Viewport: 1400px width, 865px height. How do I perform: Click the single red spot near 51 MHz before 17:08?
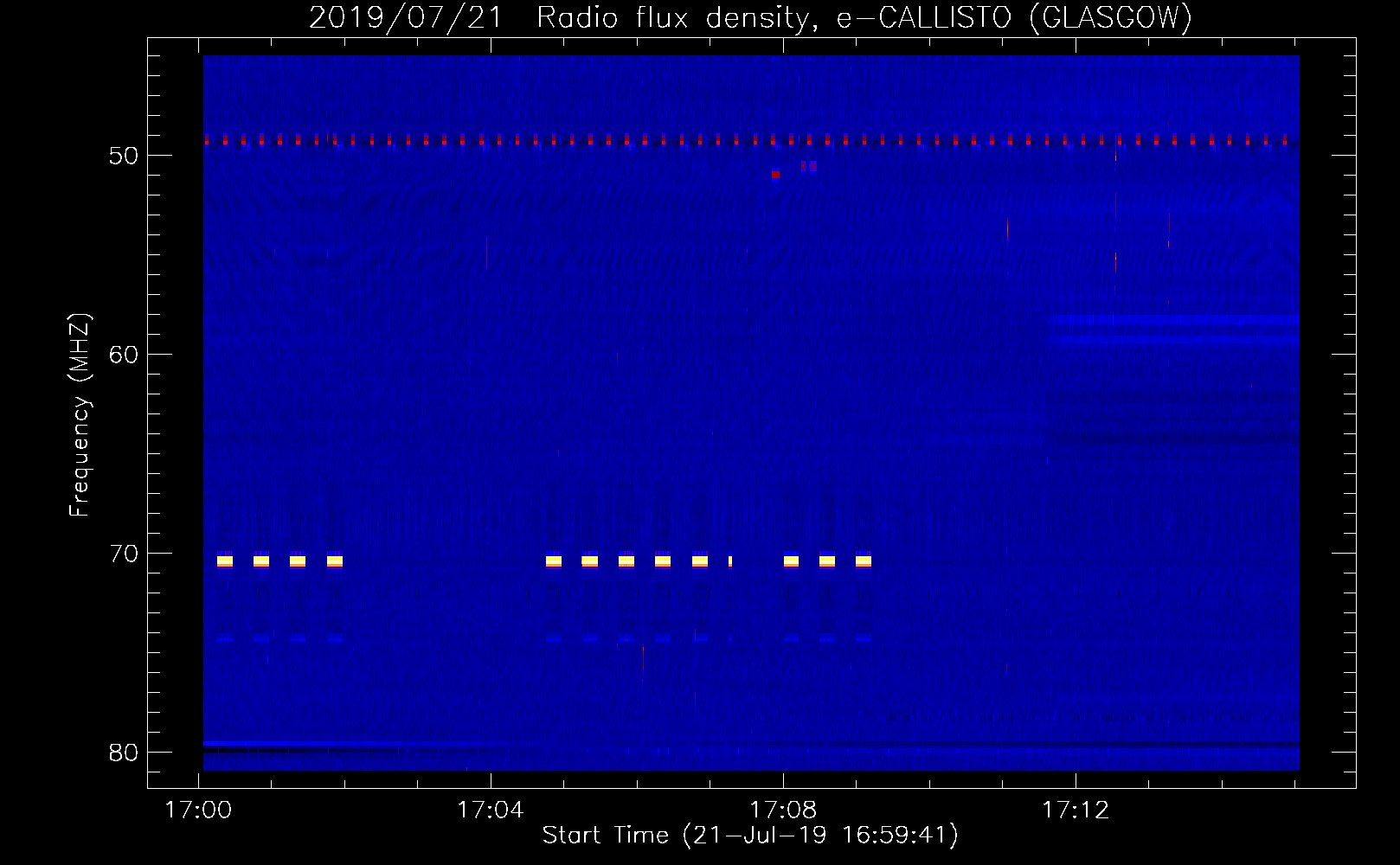coord(776,175)
